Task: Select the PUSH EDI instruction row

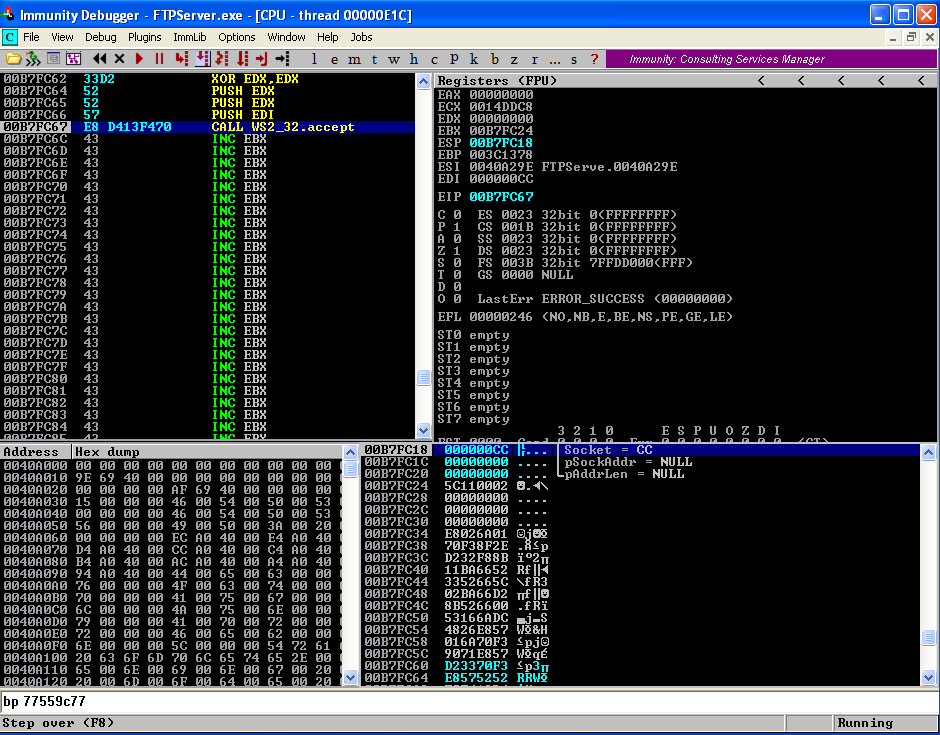Action: (x=208, y=115)
